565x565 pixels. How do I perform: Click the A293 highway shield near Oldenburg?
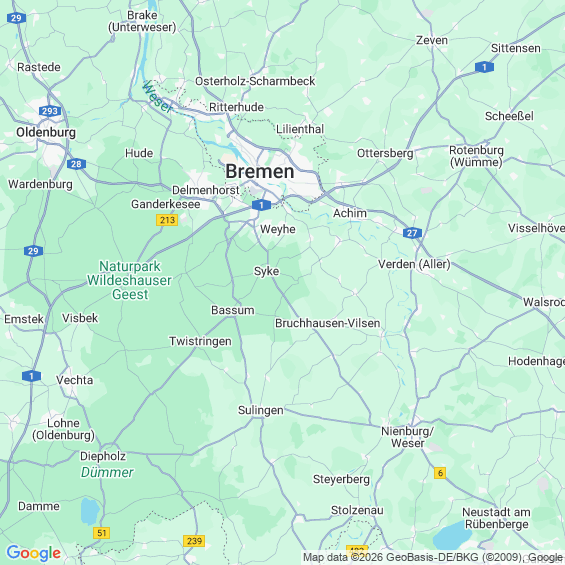click(x=50, y=111)
